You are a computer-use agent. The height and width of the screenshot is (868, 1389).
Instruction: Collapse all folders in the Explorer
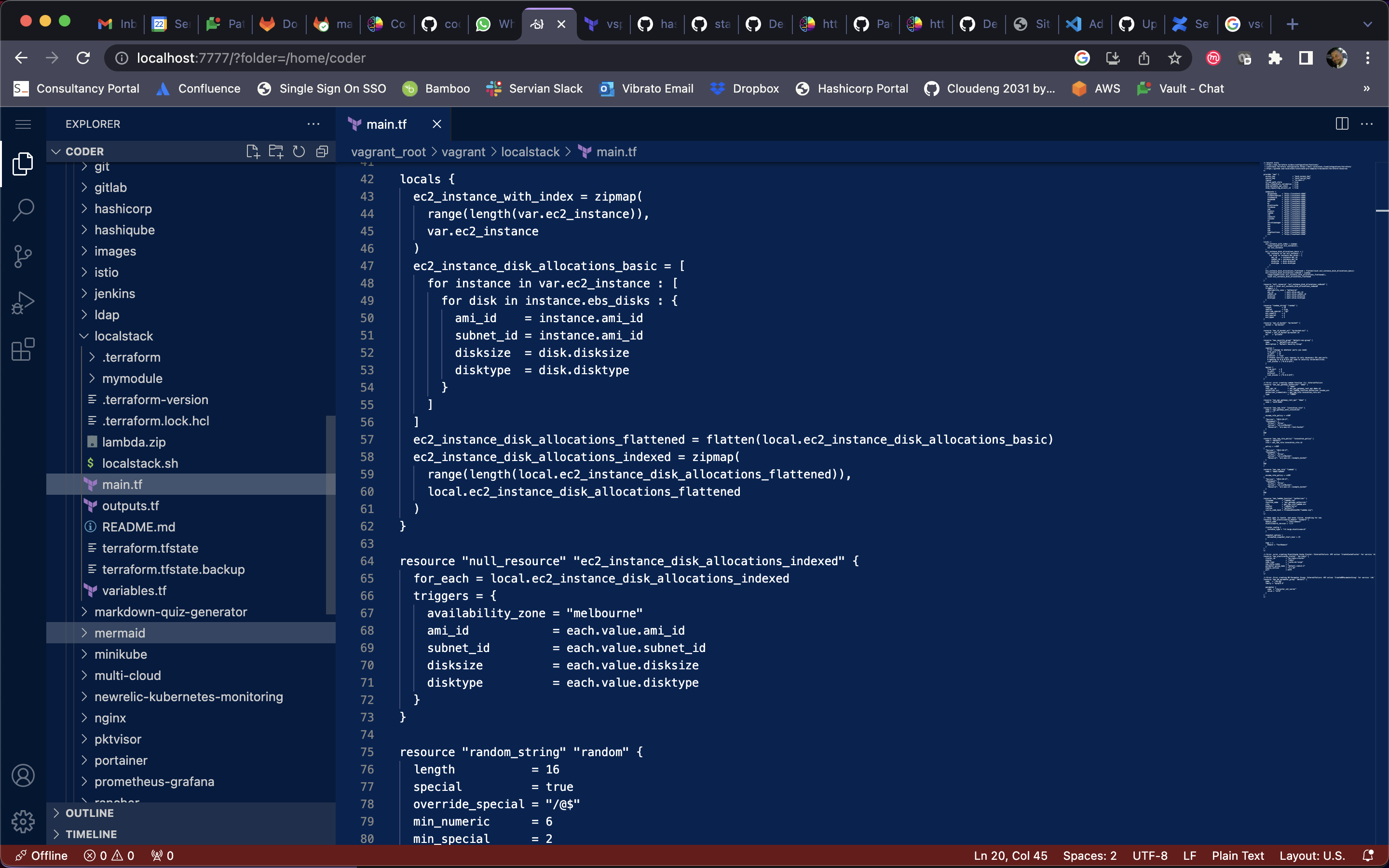(322, 151)
